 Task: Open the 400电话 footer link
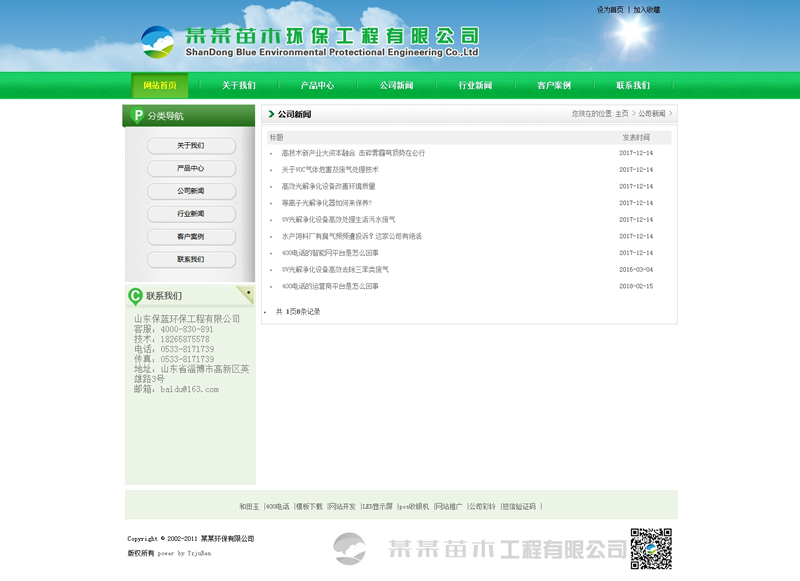click(x=277, y=507)
